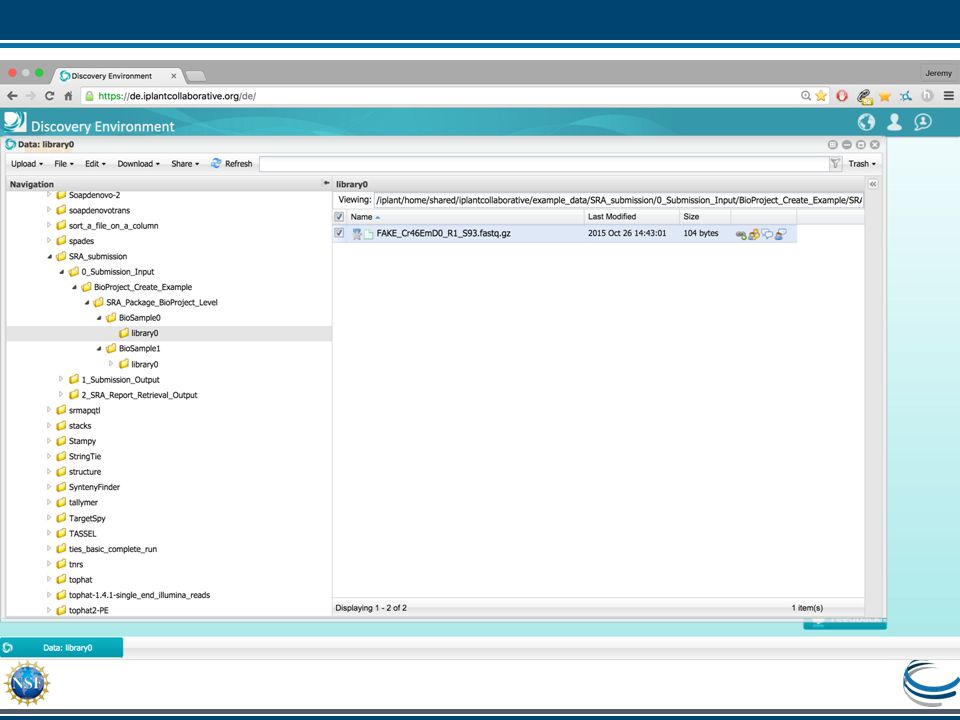Select the ties_basic_complete_run folder
Viewport: 960px width, 720px height.
point(113,549)
